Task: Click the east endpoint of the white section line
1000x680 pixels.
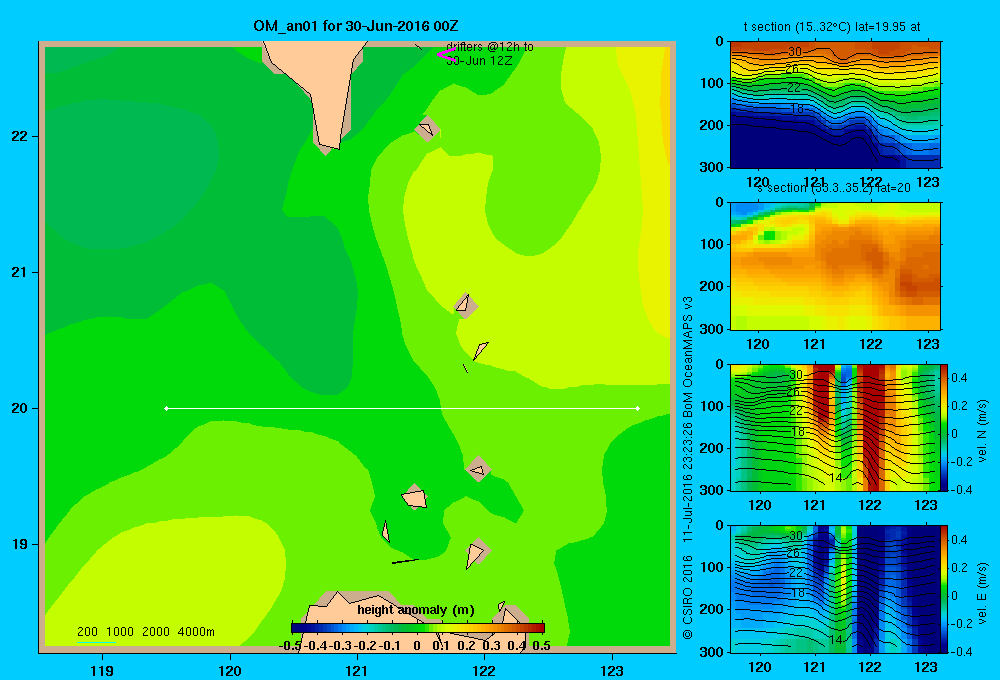Action: coord(638,408)
